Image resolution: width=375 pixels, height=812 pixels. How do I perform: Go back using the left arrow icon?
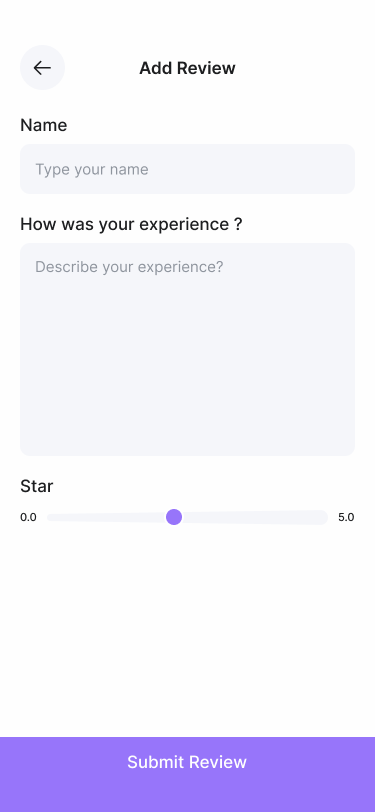coord(42,68)
